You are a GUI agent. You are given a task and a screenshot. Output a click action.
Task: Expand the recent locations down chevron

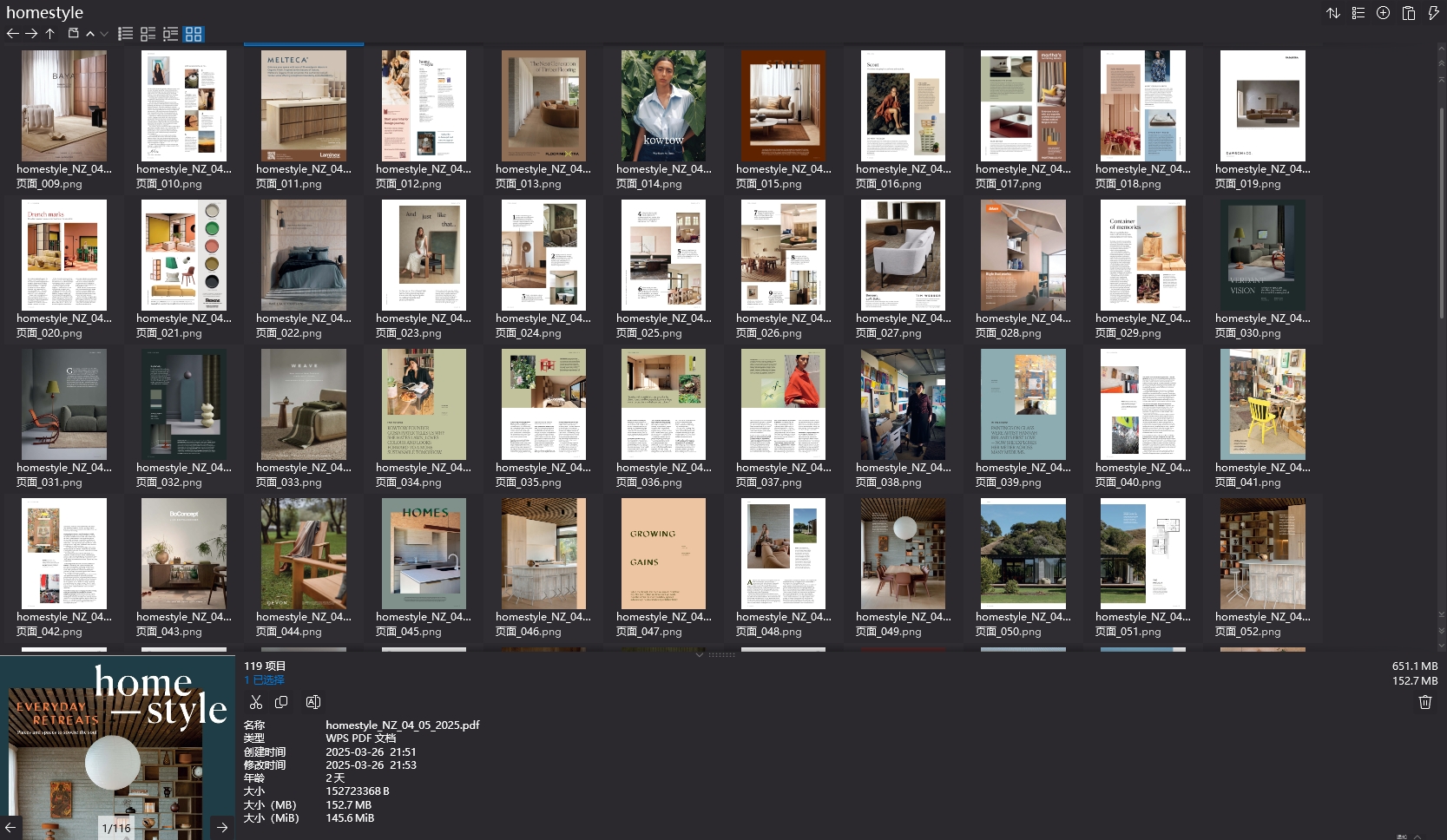click(104, 34)
